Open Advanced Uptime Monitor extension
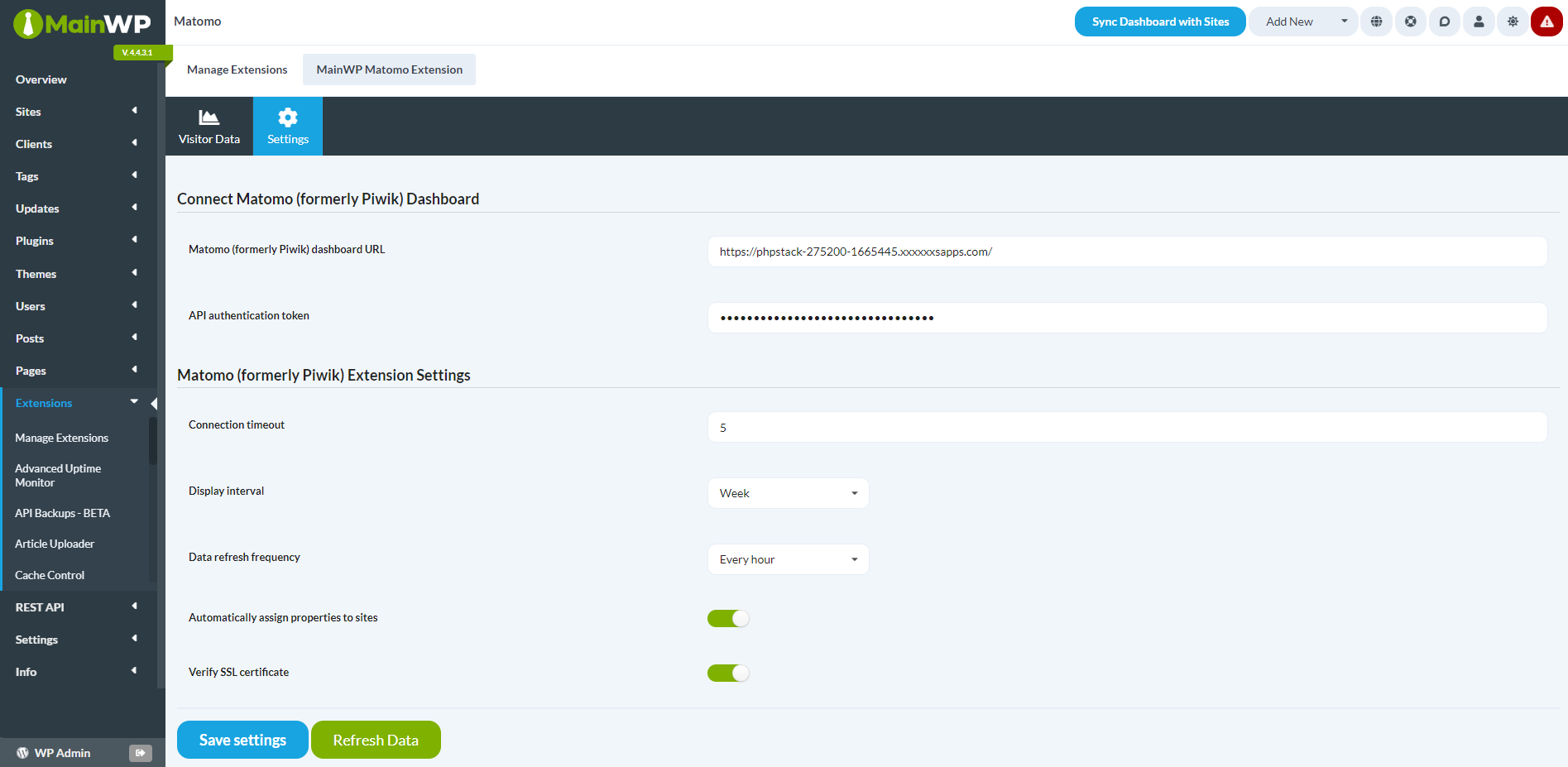The image size is (1568, 767). (x=58, y=475)
